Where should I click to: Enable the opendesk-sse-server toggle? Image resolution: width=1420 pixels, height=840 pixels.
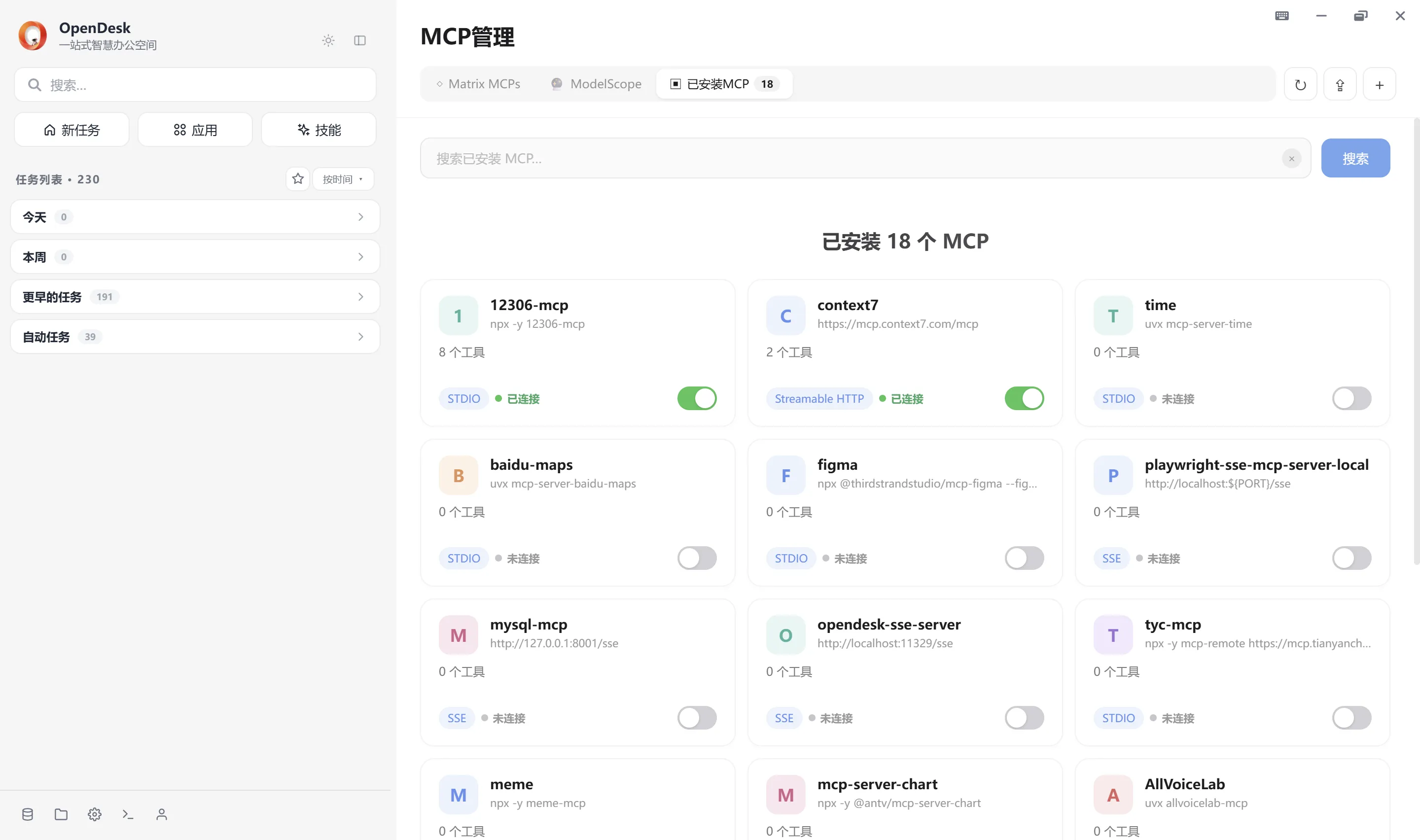[x=1024, y=717]
